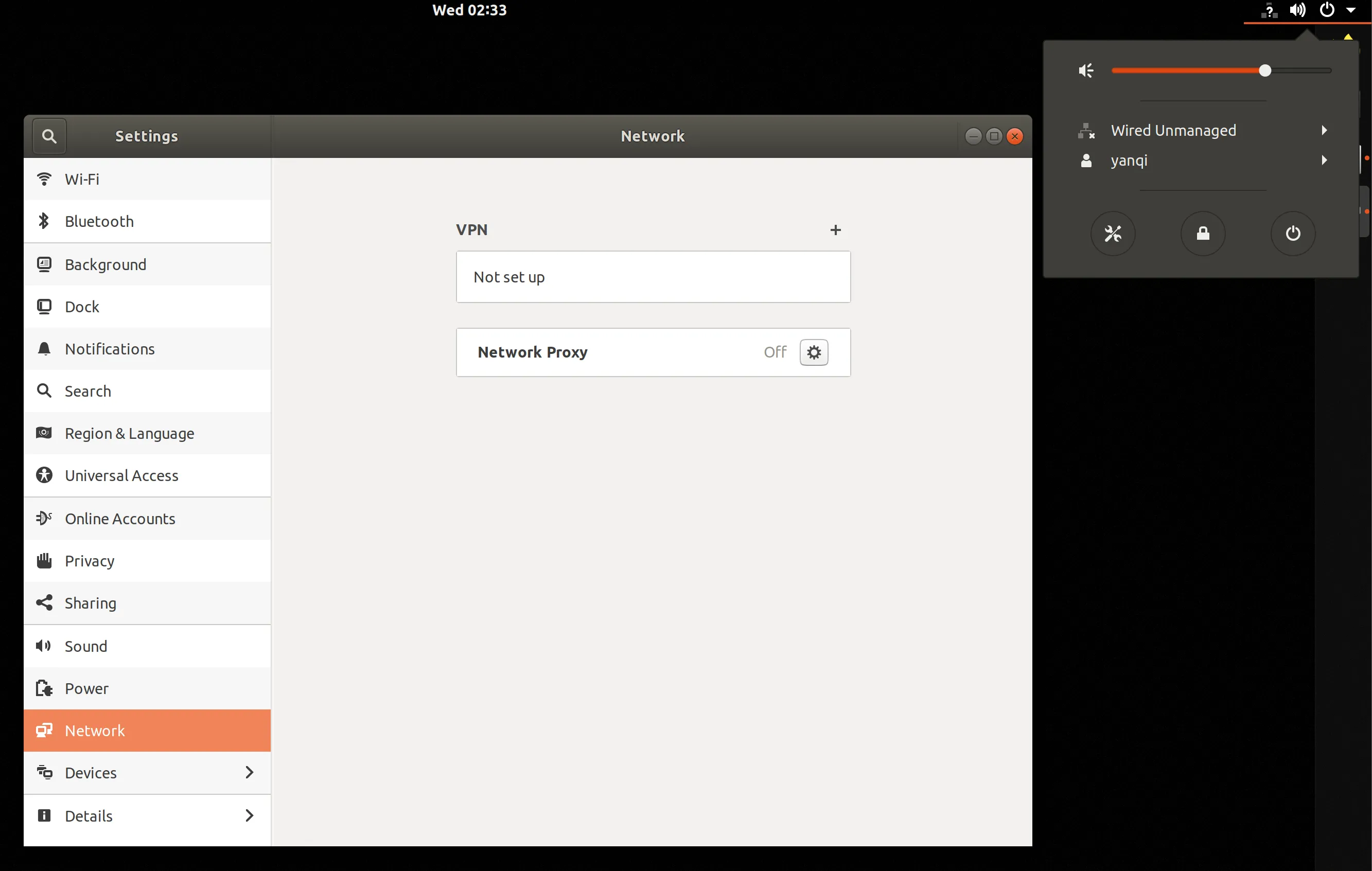Image resolution: width=1372 pixels, height=871 pixels.
Task: Click network status icon in top bar
Action: pyautogui.click(x=1268, y=10)
